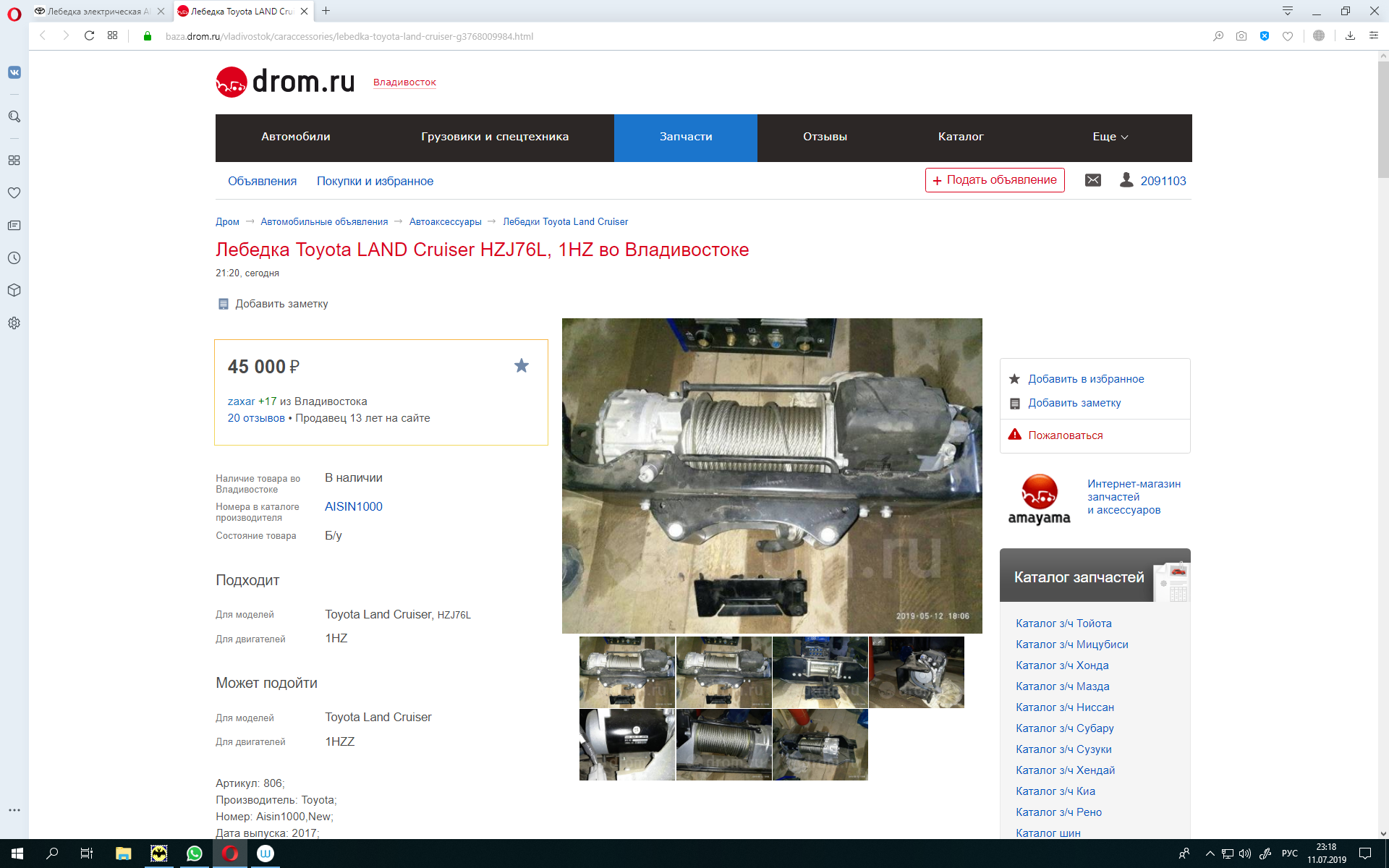
Task: Click Пожаловаться link
Action: pos(1066,435)
